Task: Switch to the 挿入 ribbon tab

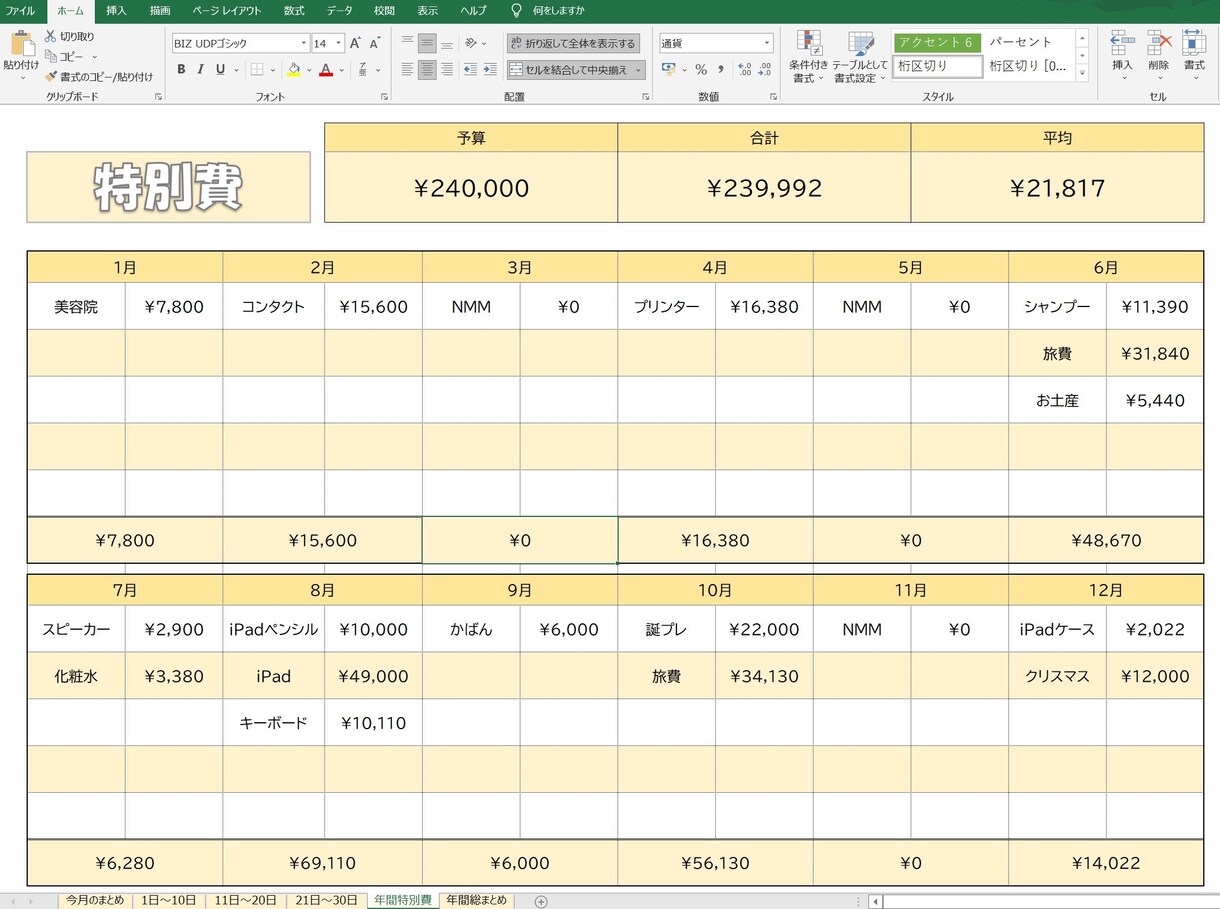Action: point(116,11)
